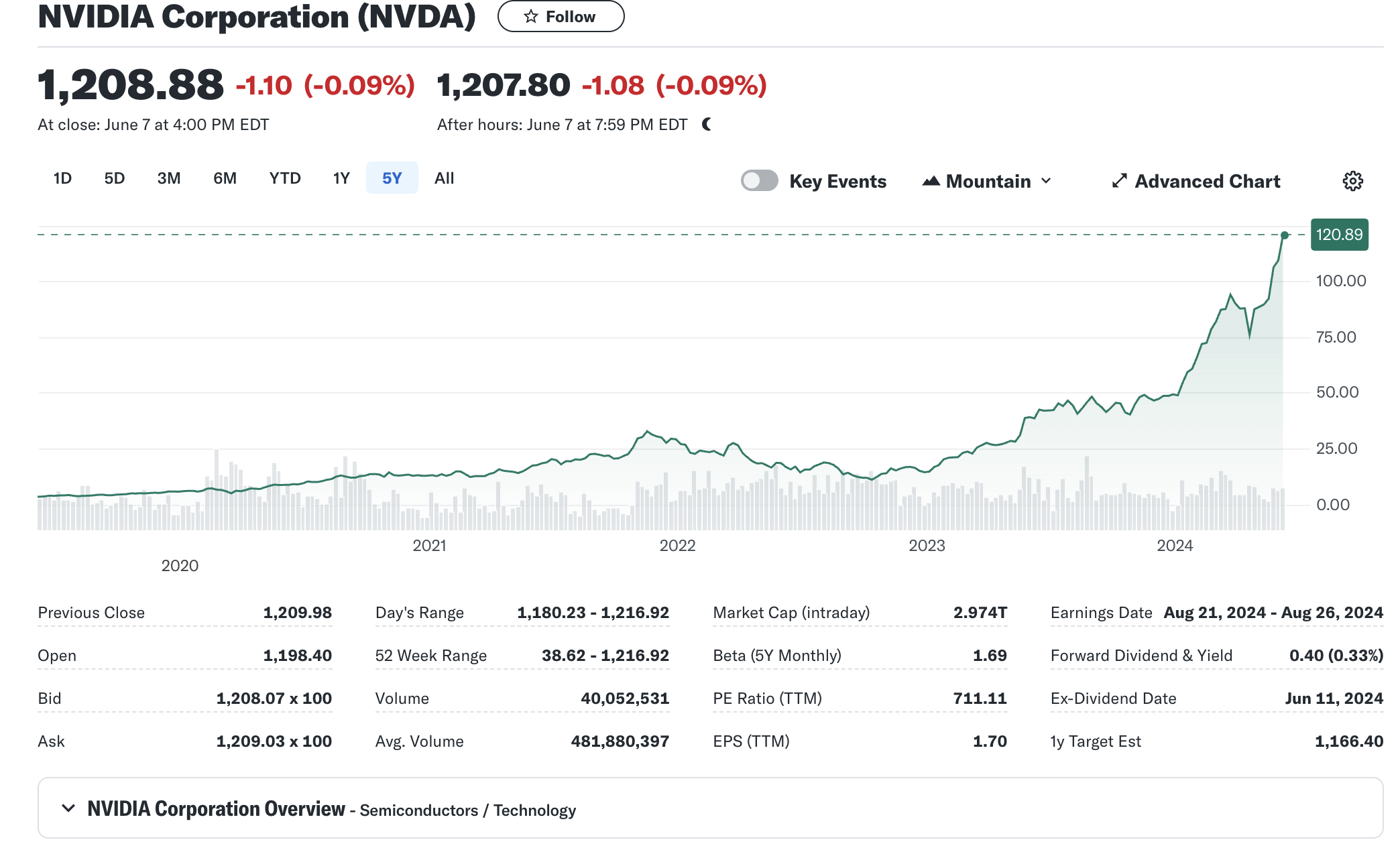Click the 1y Target Est value 1,166.40
Screen dimensions: 1400x850
[1348, 741]
